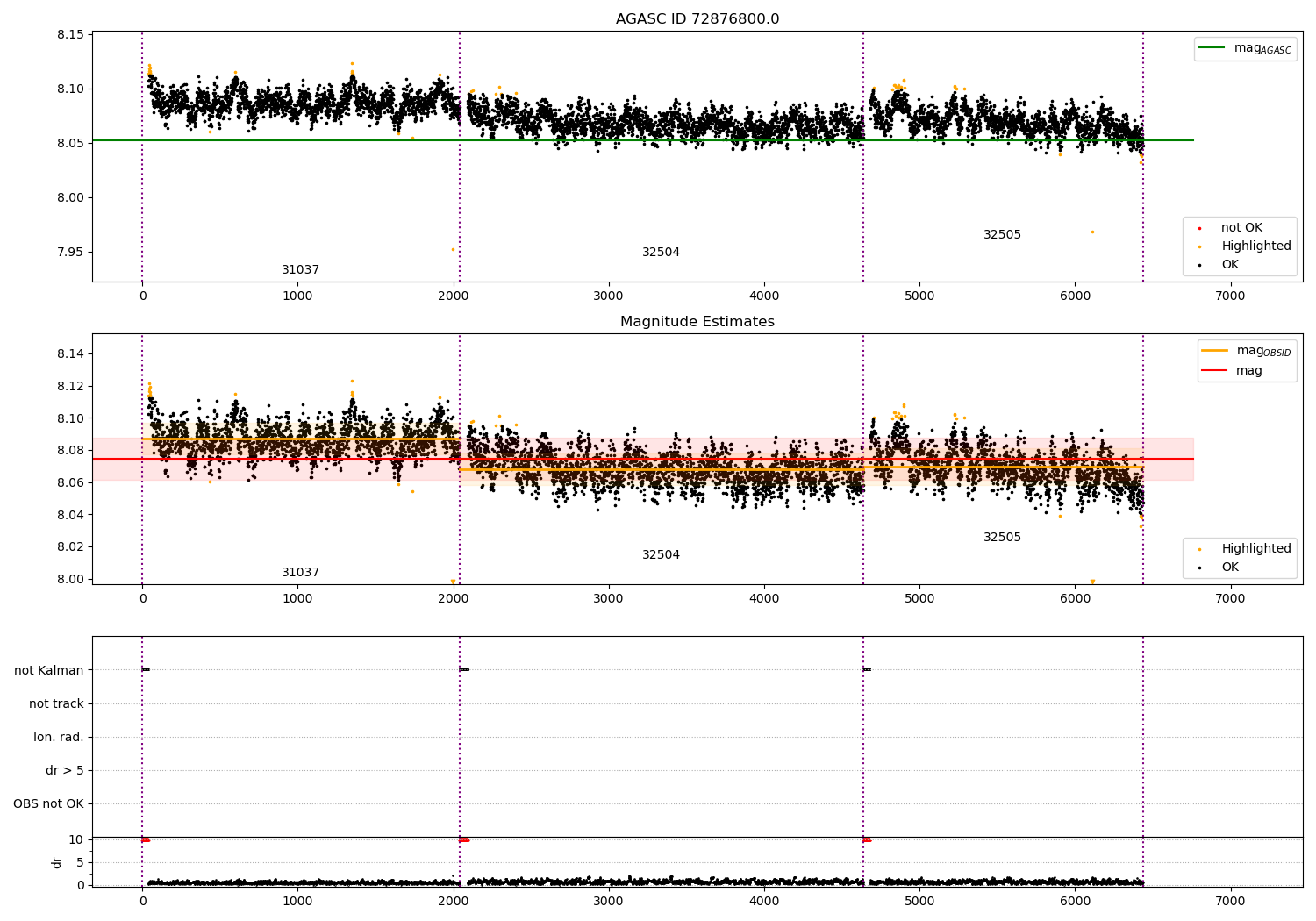Click obsid label 32504 in the top plot
This screenshot has height=921, width=1316.
click(661, 253)
